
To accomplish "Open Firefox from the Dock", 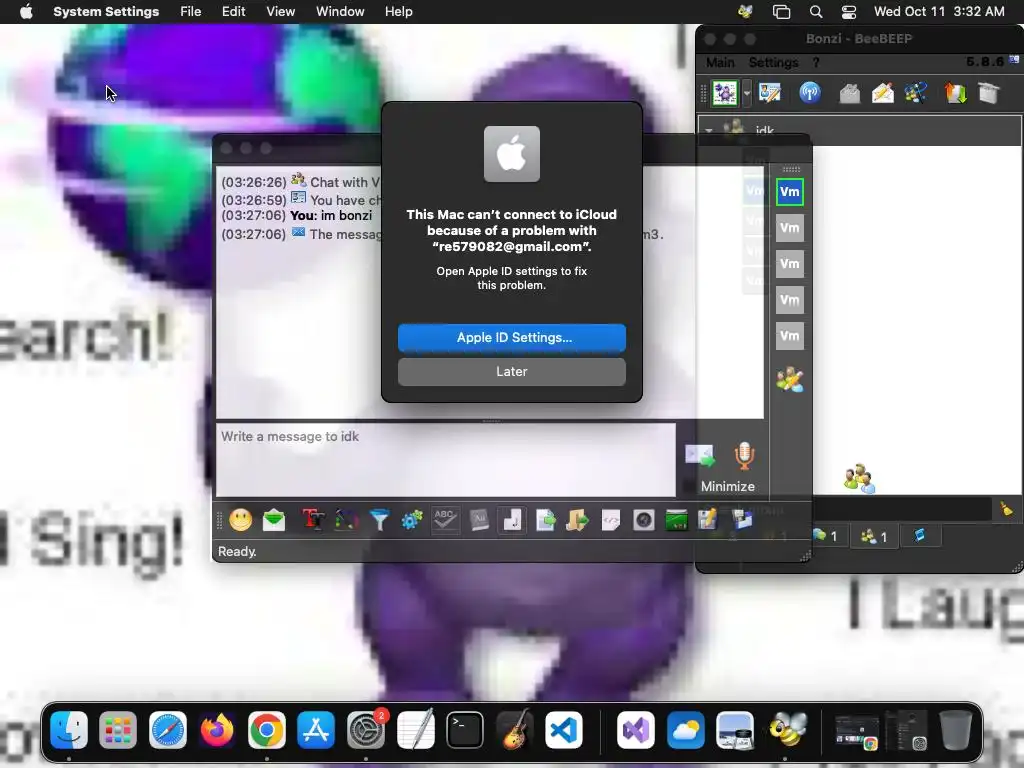I will point(217,729).
